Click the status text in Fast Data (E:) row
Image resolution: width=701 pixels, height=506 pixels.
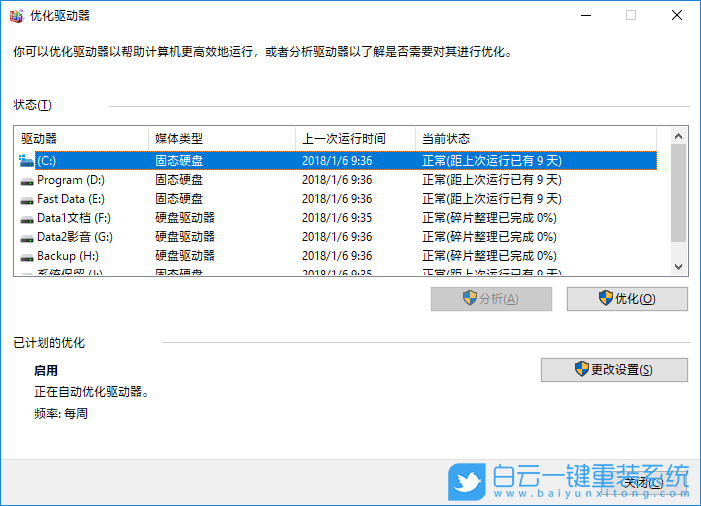[492, 198]
